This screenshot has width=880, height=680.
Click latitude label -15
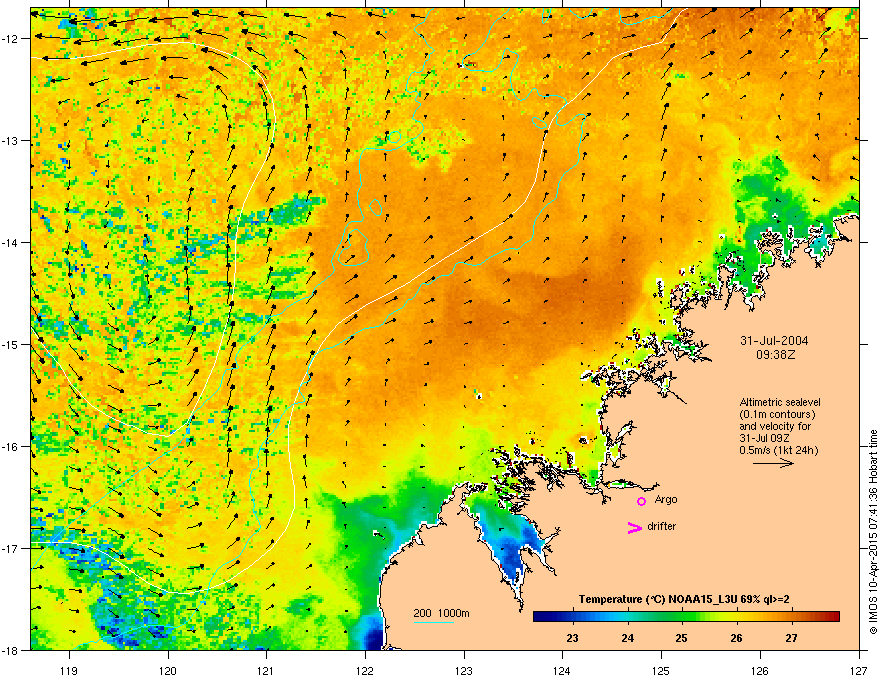(11, 344)
